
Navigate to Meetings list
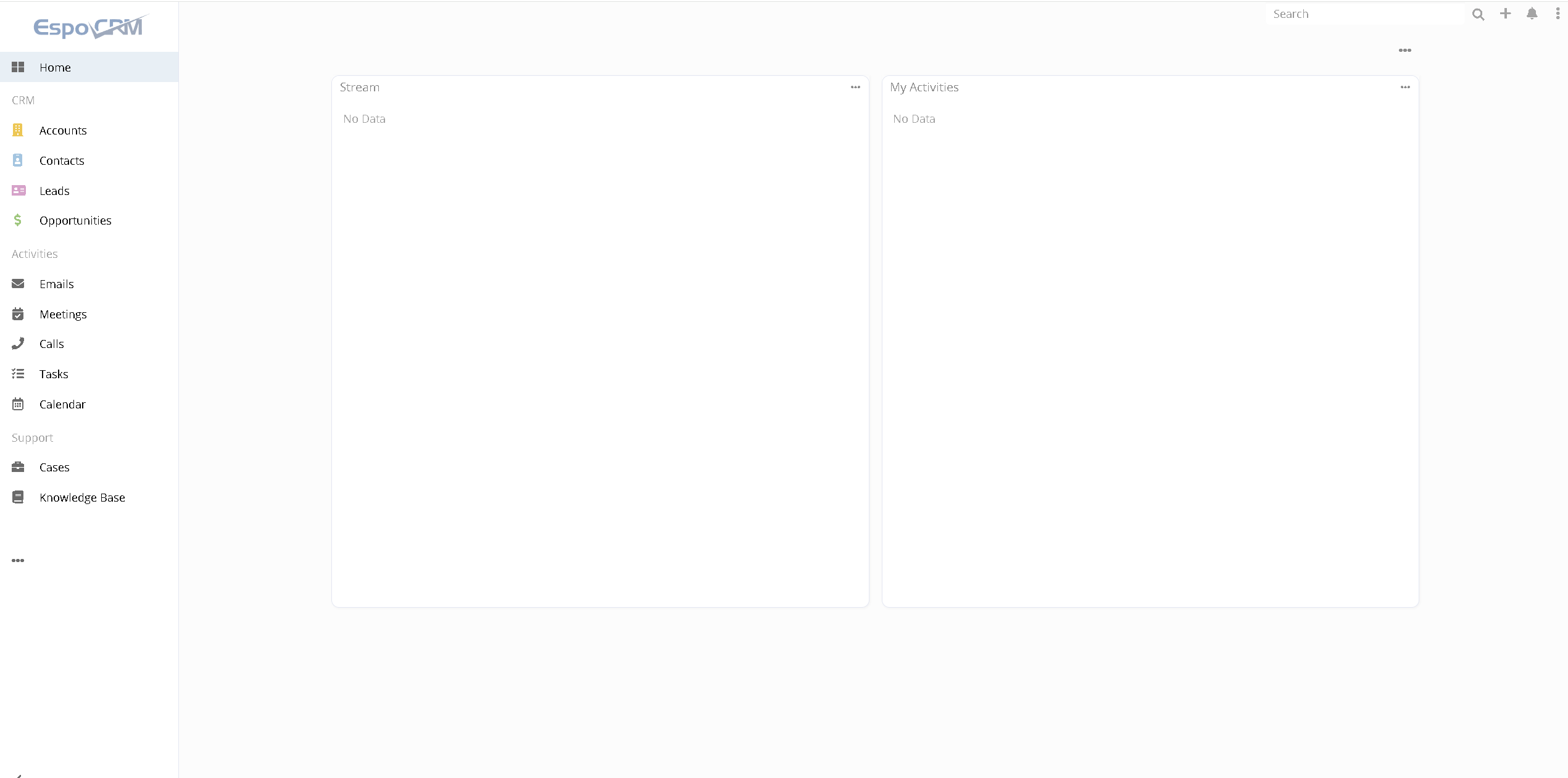(x=63, y=314)
